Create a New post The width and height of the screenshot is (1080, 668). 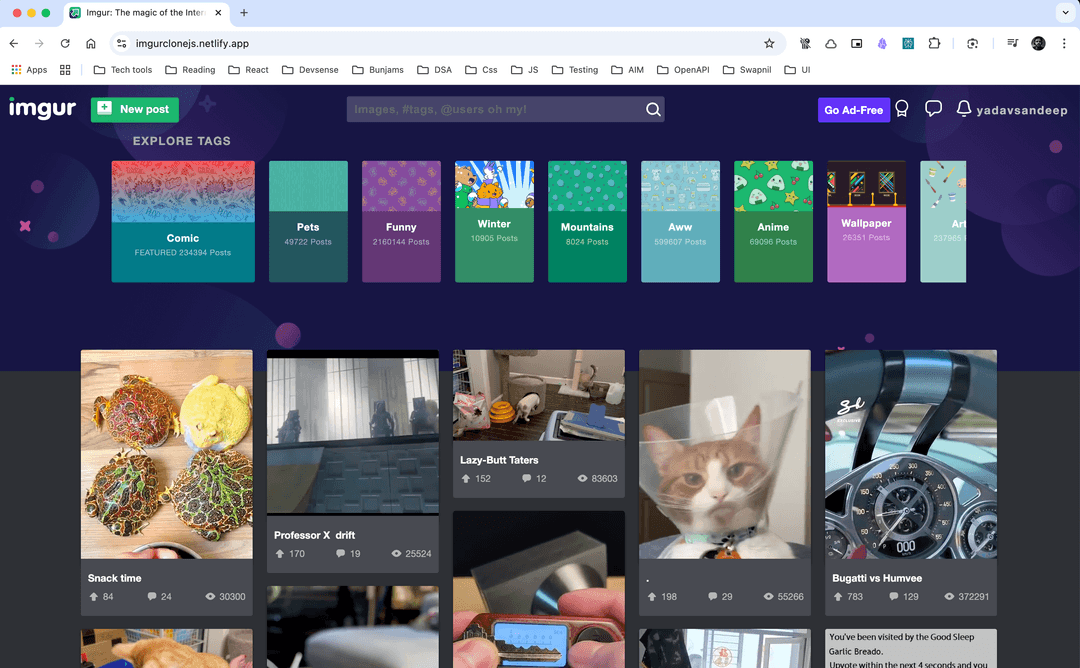[x=135, y=109]
